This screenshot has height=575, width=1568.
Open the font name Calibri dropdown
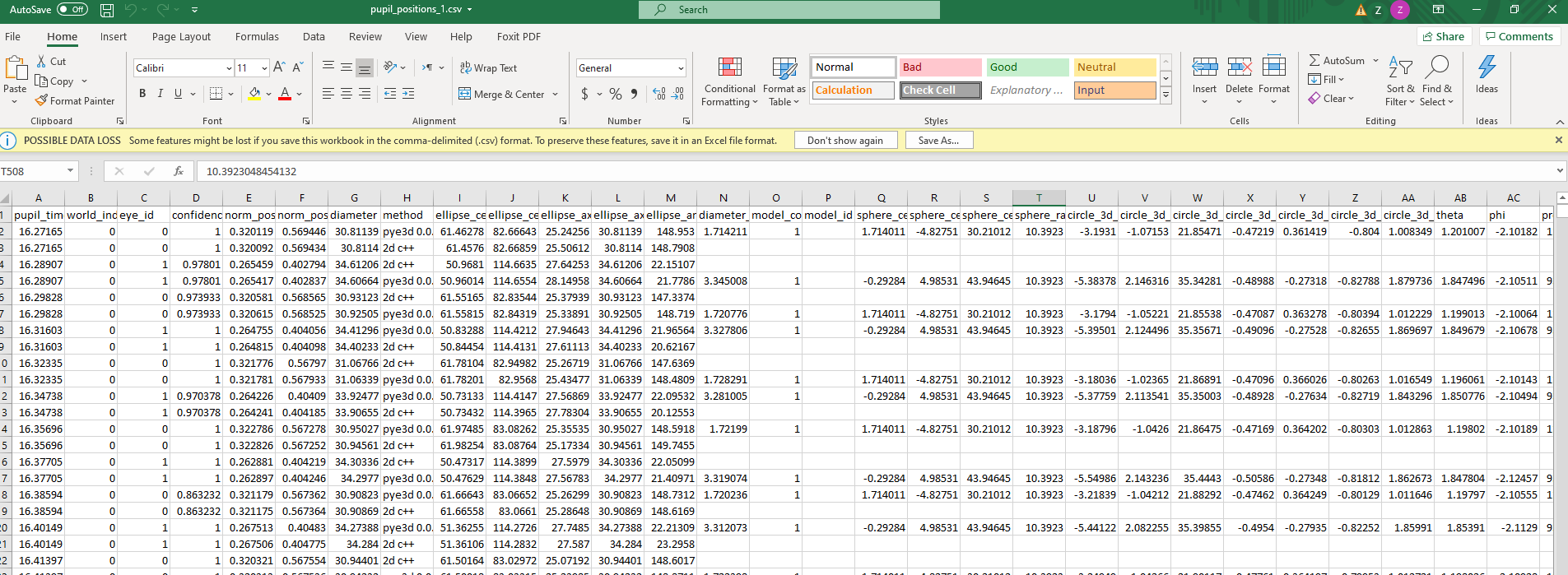click(x=229, y=68)
